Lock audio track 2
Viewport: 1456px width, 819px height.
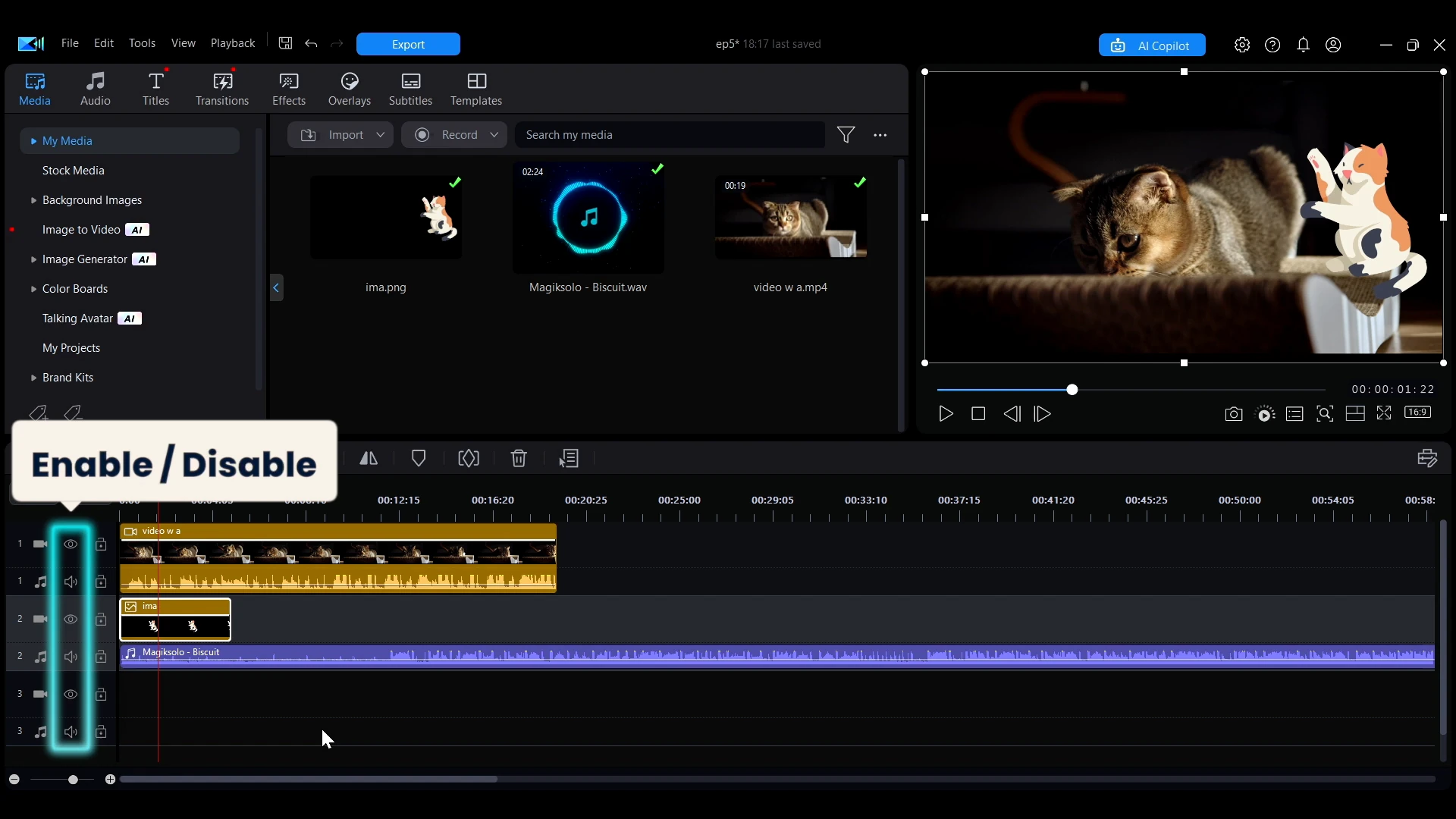[101, 657]
